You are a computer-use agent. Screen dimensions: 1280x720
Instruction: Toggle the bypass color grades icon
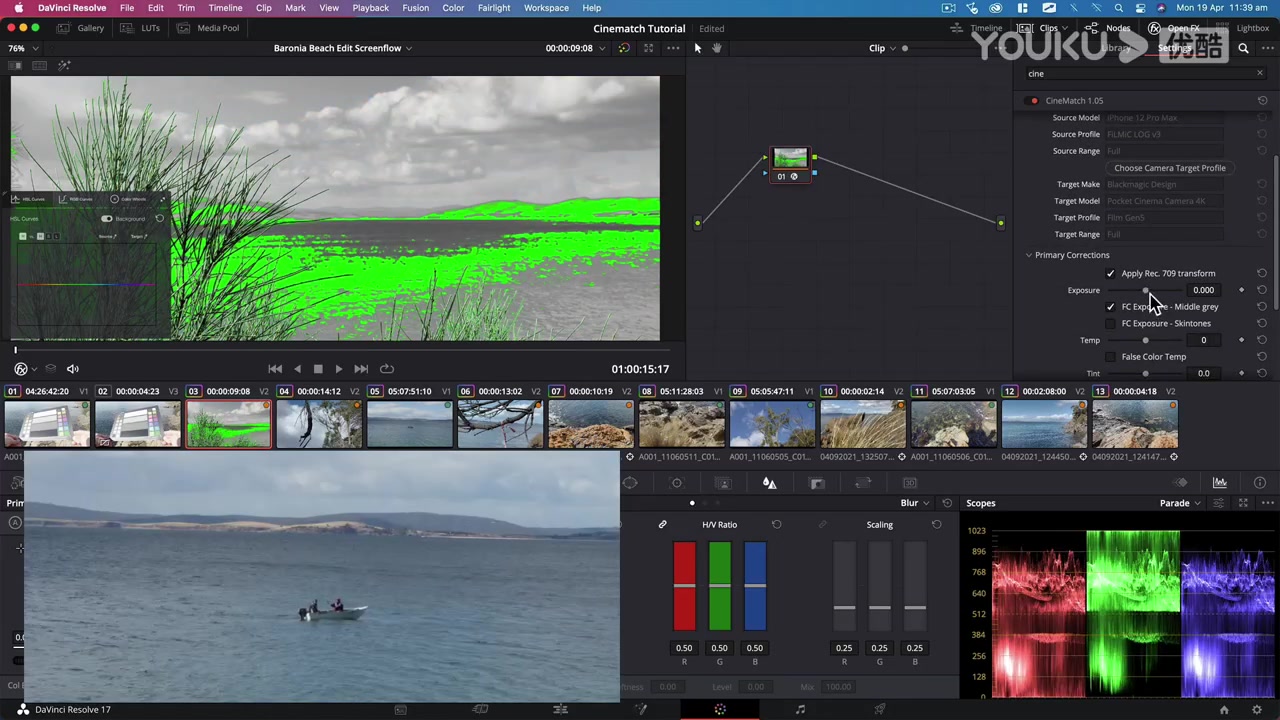pos(624,48)
